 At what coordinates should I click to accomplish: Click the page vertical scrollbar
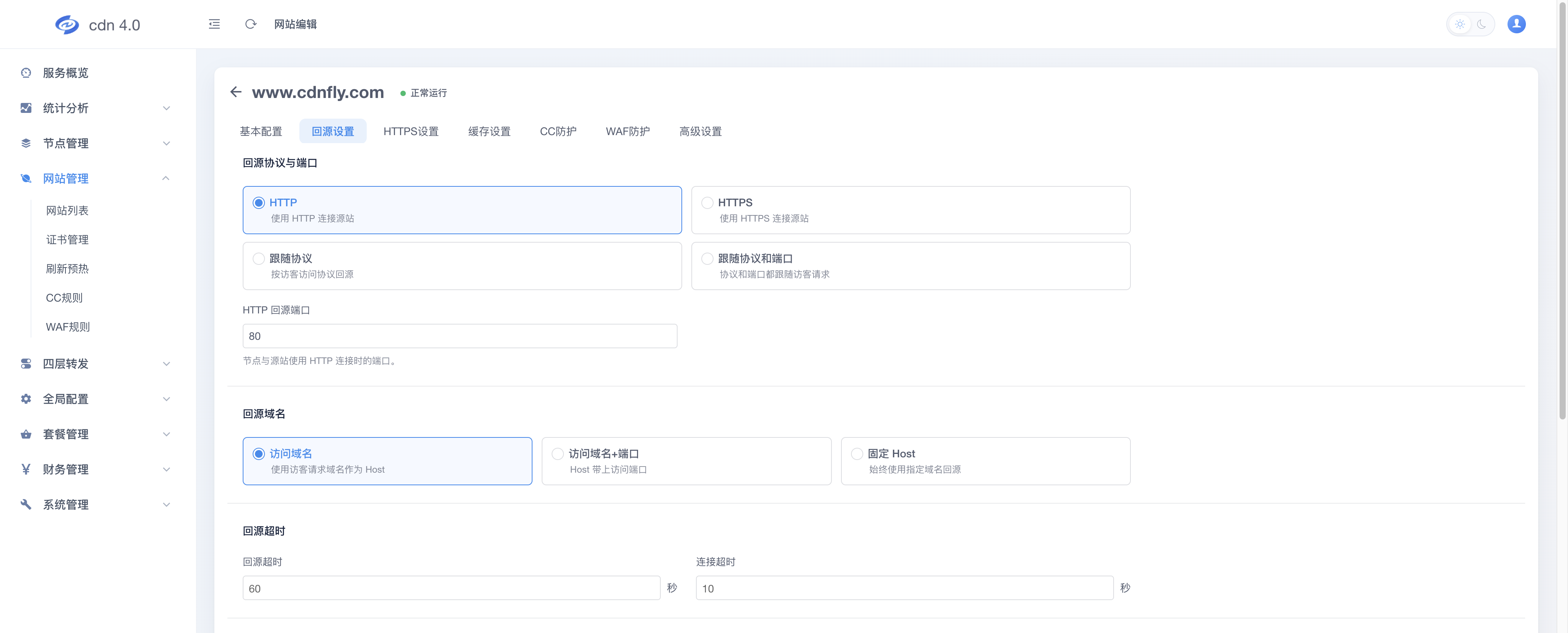(1562, 210)
